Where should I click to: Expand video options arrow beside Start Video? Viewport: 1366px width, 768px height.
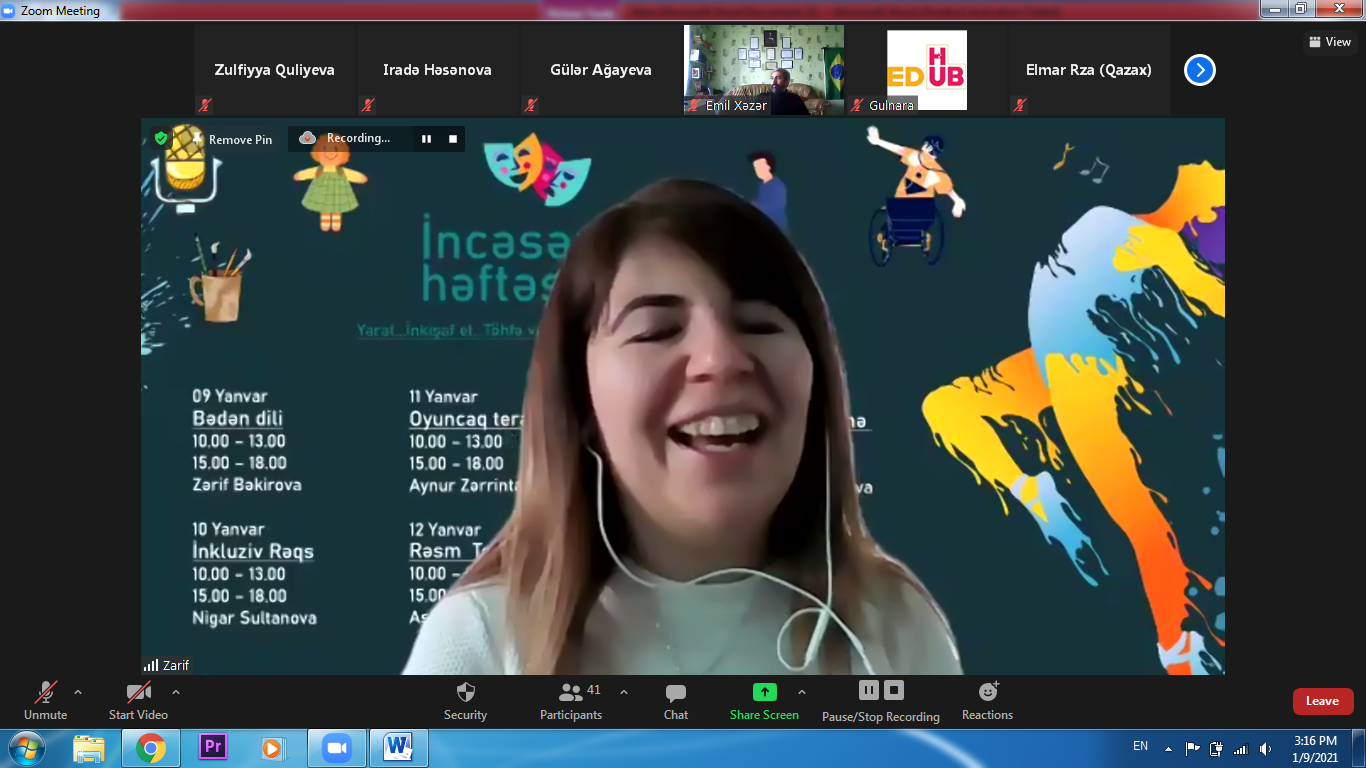pyautogui.click(x=176, y=692)
